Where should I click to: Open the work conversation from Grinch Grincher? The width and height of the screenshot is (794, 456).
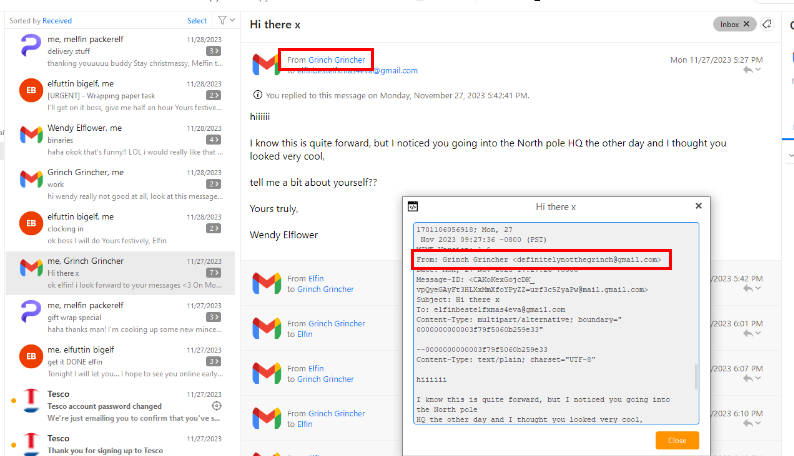point(120,184)
